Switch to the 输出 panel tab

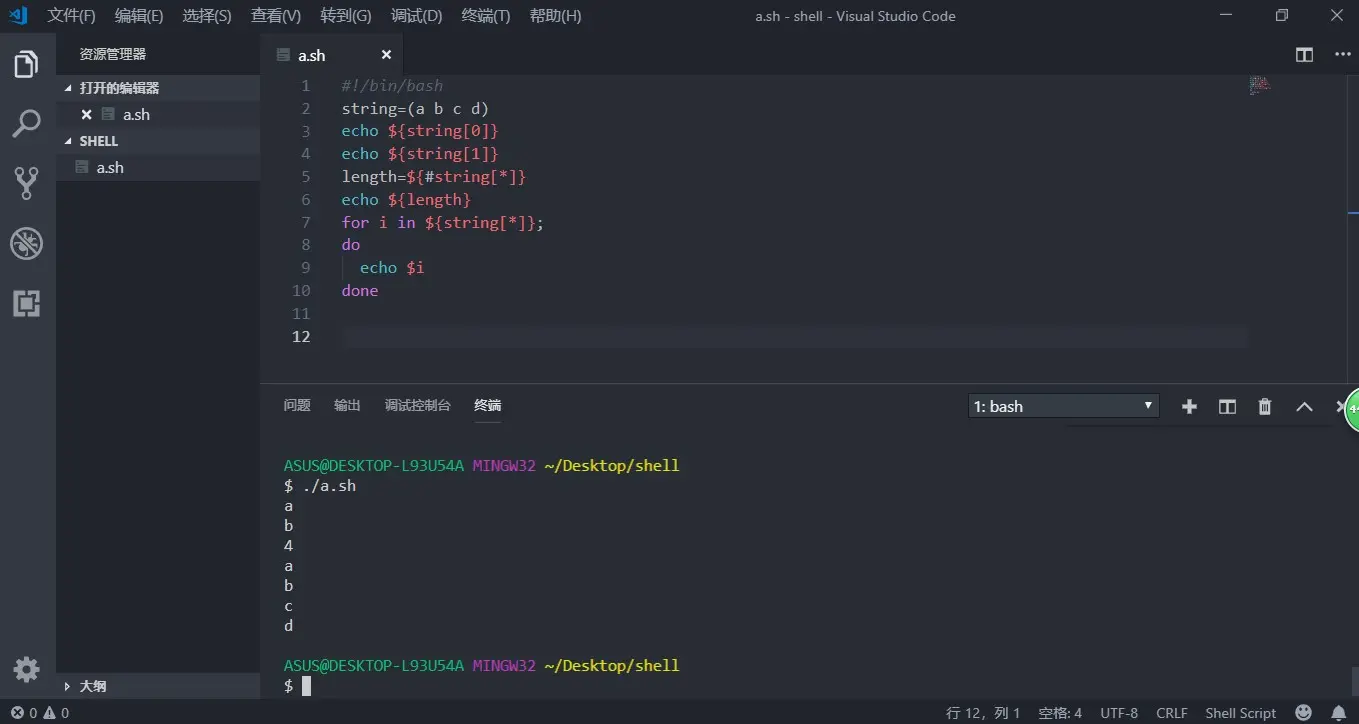tap(347, 405)
